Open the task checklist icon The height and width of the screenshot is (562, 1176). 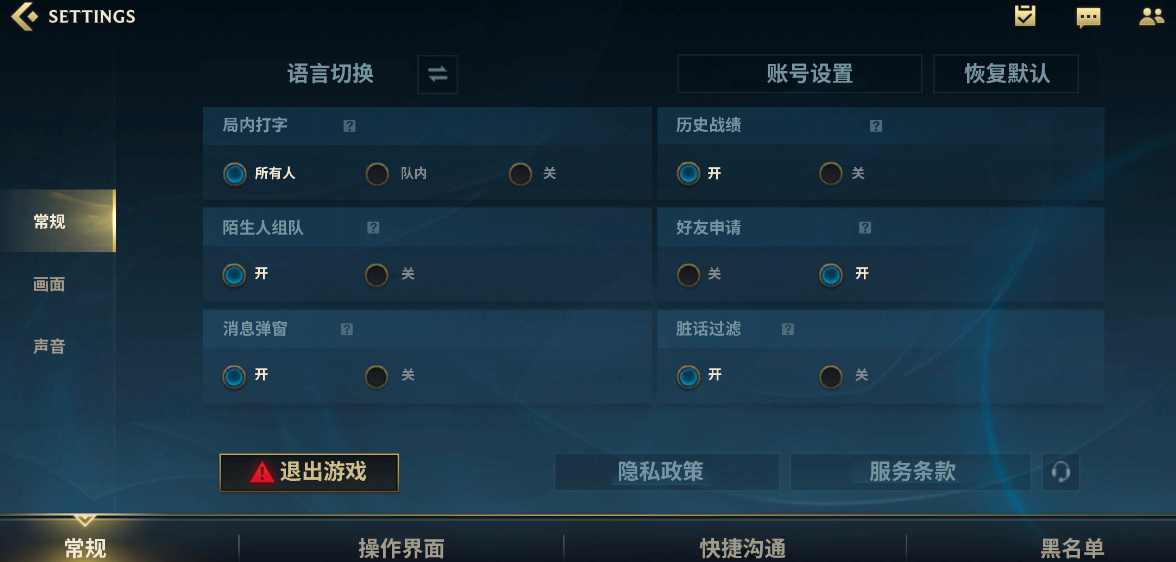(x=1024, y=16)
